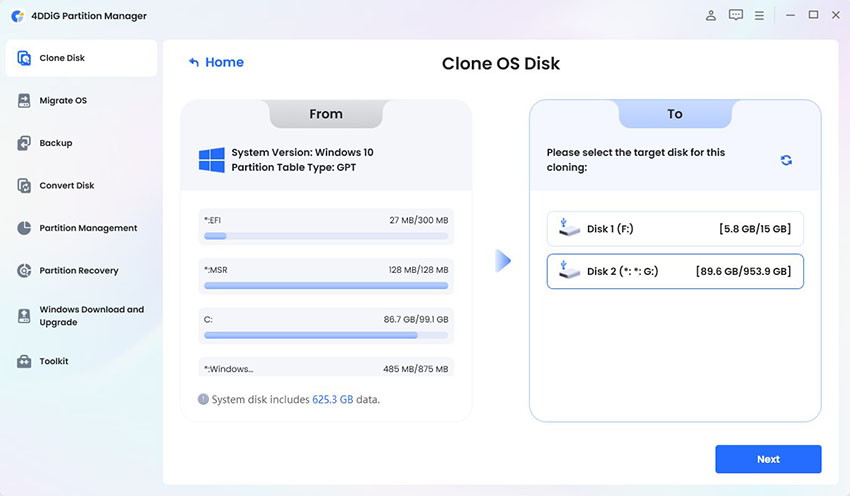Click the EFI partition usage bar
Viewport: 850px width, 496px height.
point(326,236)
